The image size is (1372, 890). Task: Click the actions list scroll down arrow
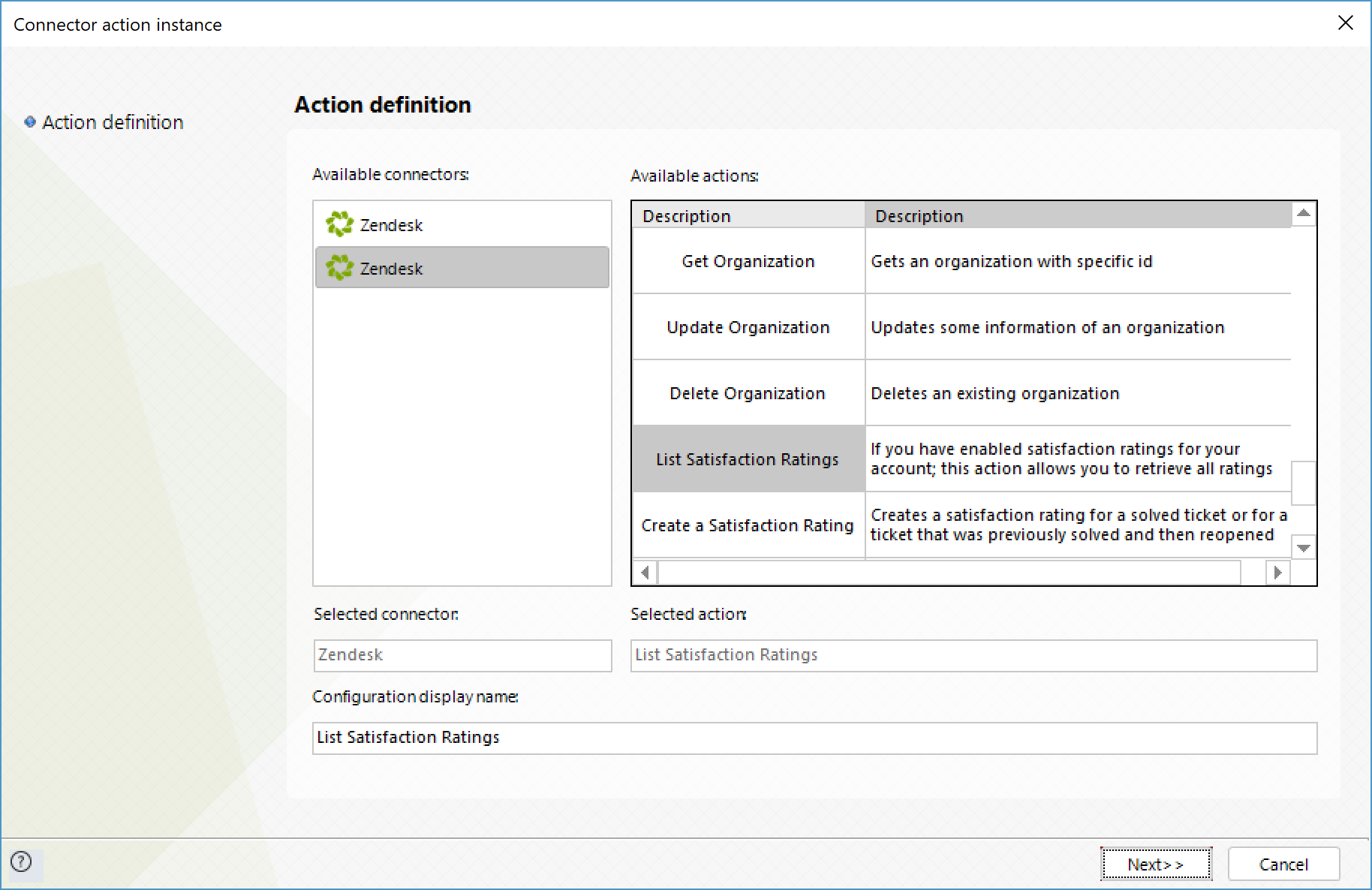(x=1304, y=548)
